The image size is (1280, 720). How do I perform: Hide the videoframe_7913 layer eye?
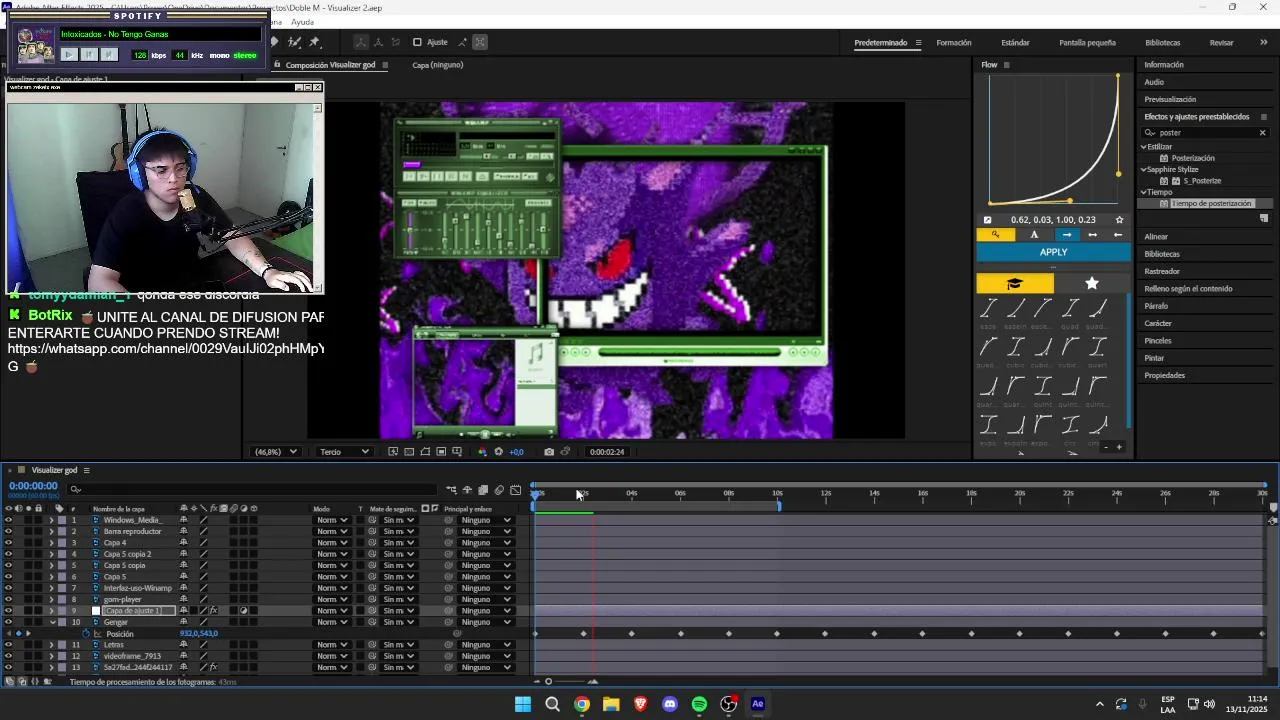[9, 656]
